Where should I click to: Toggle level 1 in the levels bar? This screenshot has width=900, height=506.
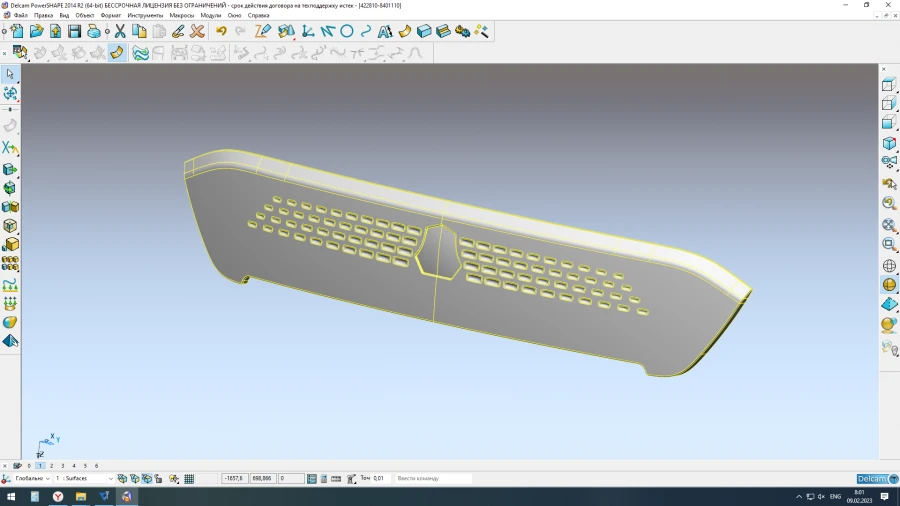coord(40,466)
